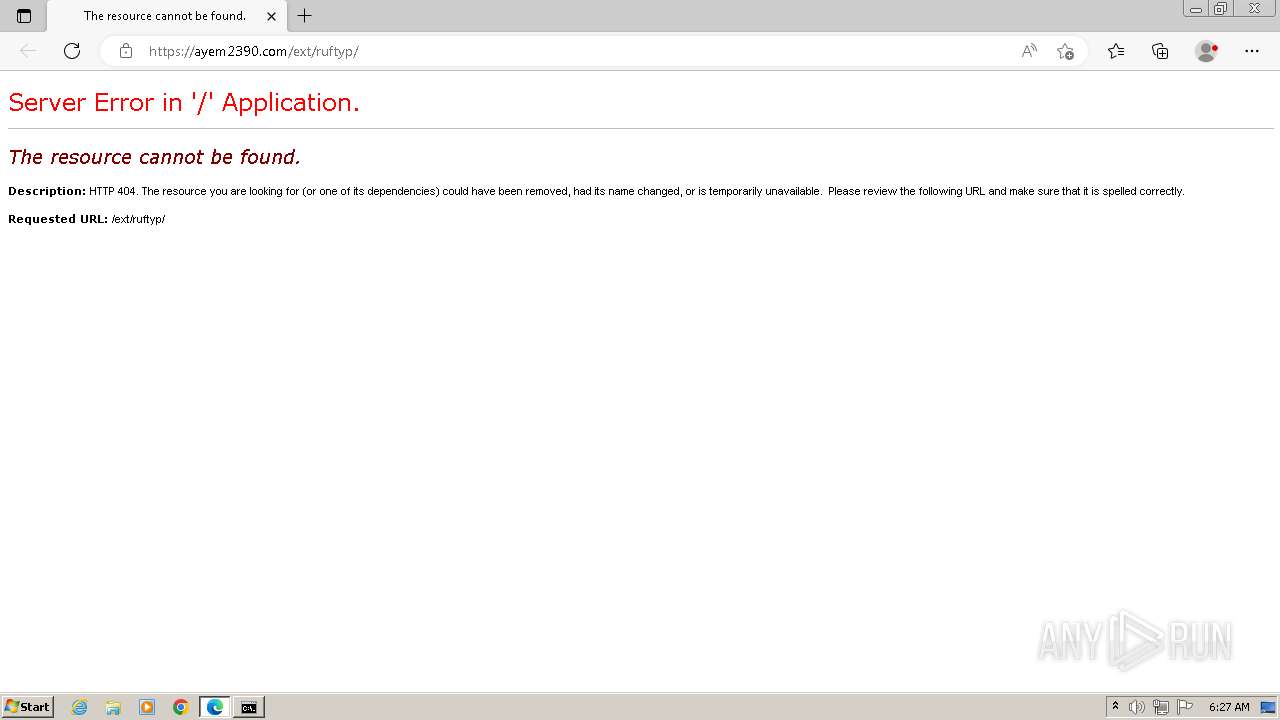Screen dimensions: 1280x720
Task: Open the volume speaker tray icon
Action: (x=1137, y=707)
